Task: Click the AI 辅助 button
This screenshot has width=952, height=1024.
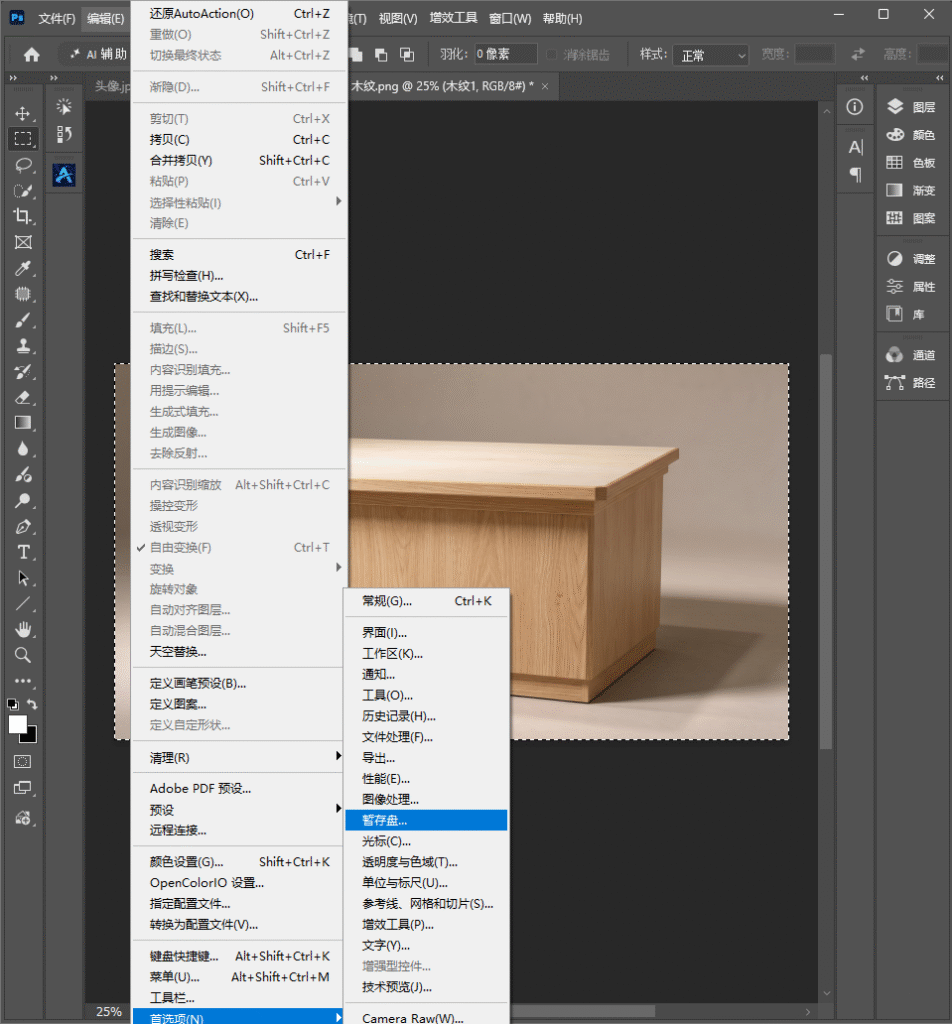Action: (98, 55)
